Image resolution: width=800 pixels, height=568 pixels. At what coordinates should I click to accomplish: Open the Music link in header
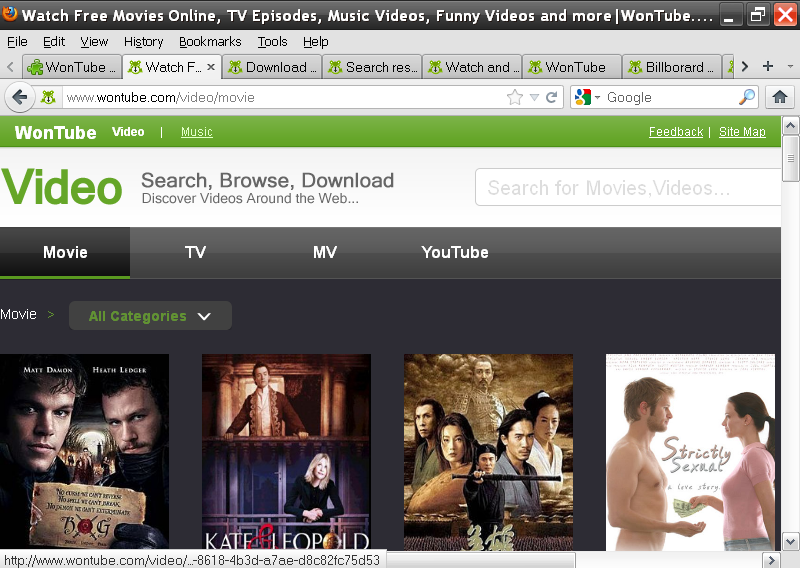pyautogui.click(x=196, y=132)
